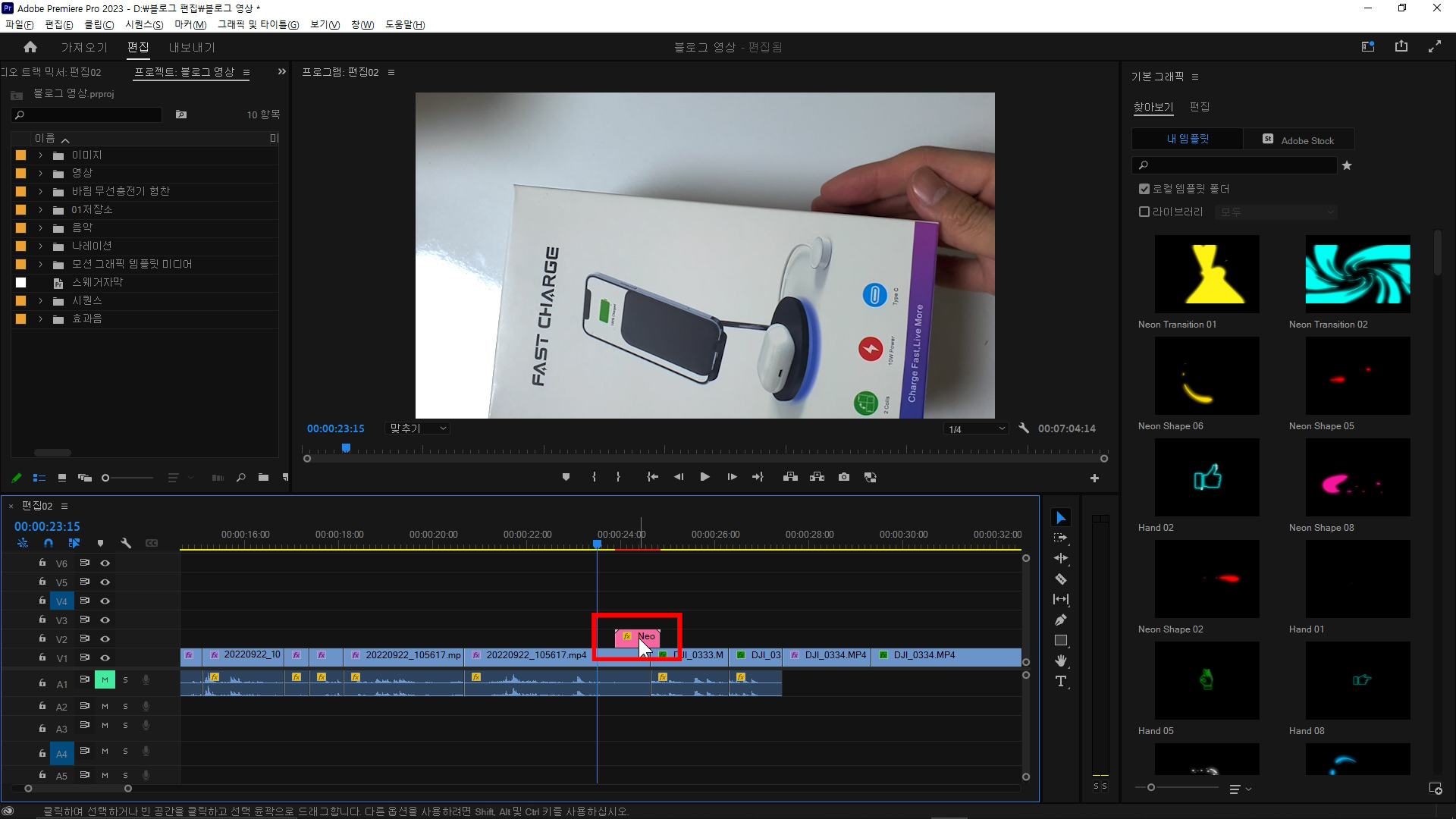Select the Pen tool
This screenshot has height=819, width=1456.
(1061, 620)
